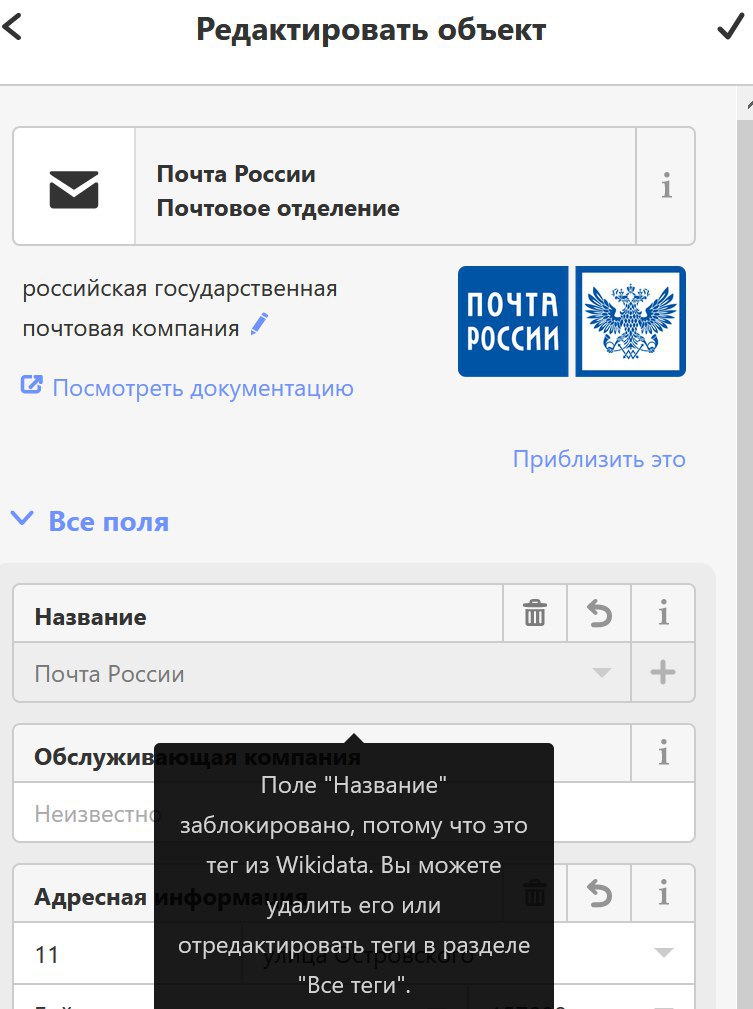Click the Приблизить это link
This screenshot has width=753, height=1009.
tap(599, 459)
